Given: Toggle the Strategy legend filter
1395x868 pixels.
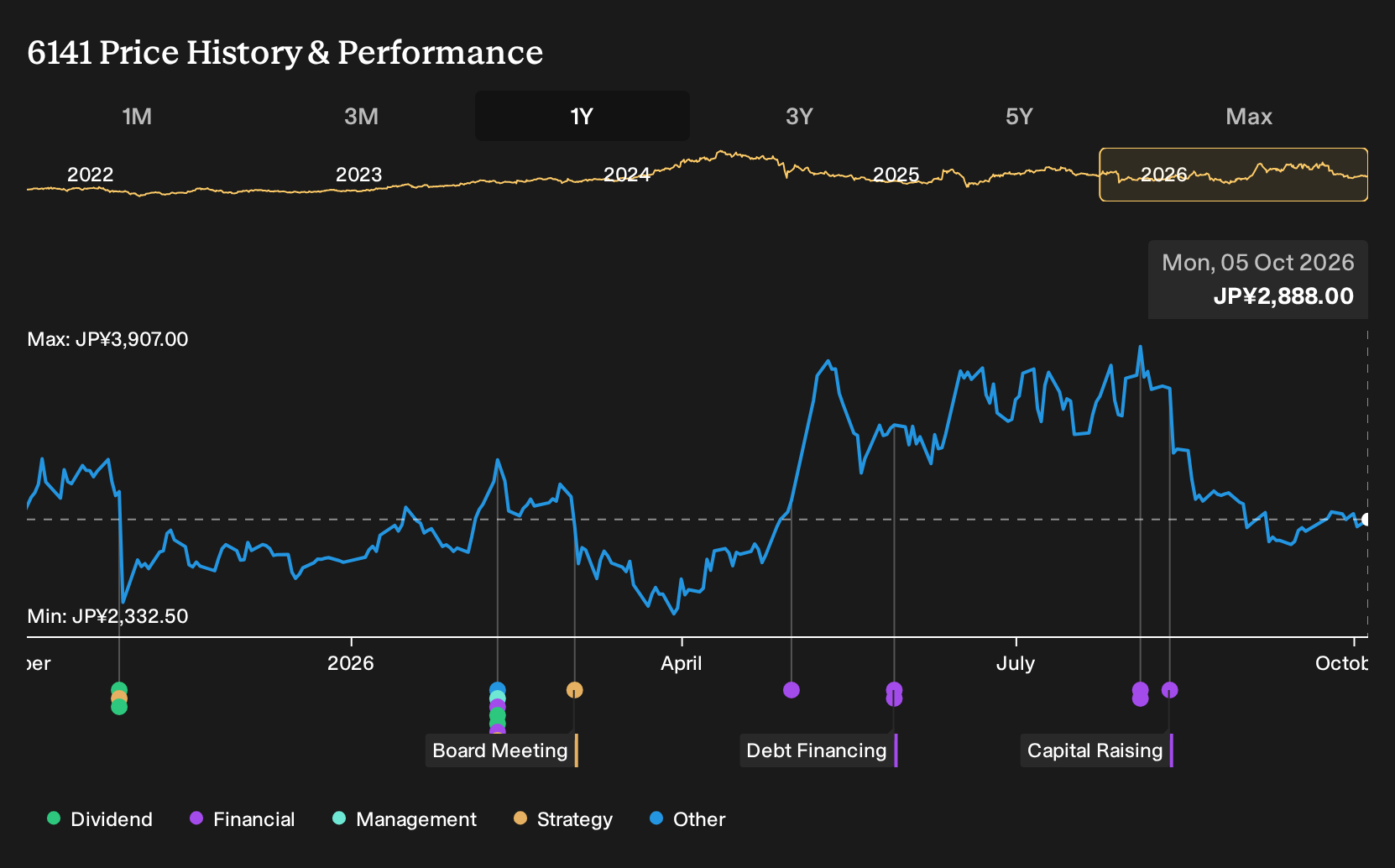Looking at the screenshot, I should [563, 819].
